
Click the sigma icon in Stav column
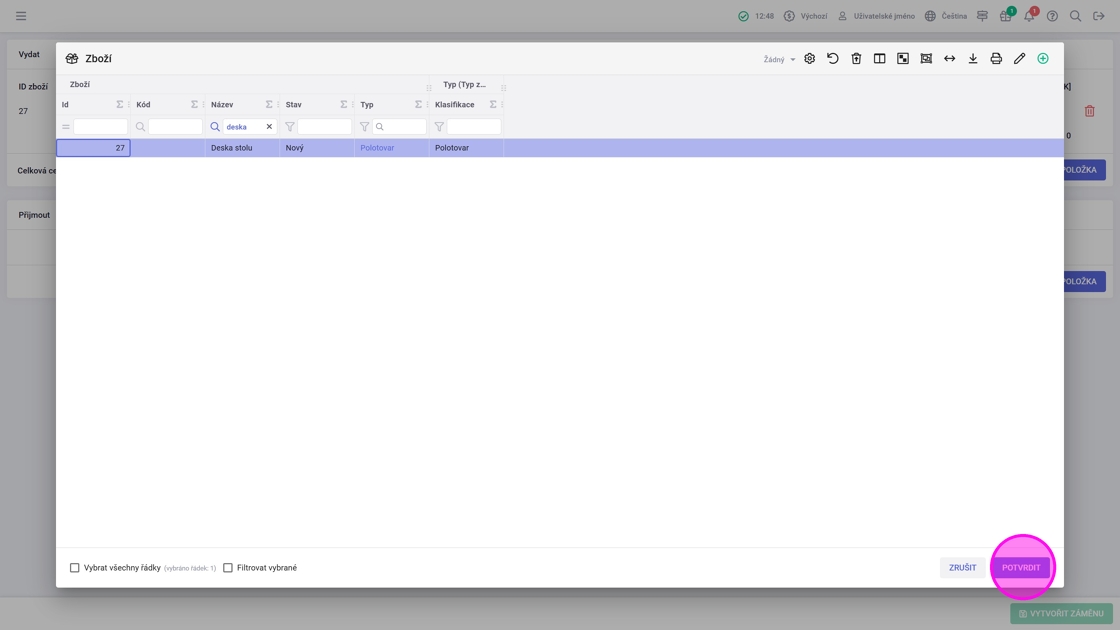coord(344,104)
